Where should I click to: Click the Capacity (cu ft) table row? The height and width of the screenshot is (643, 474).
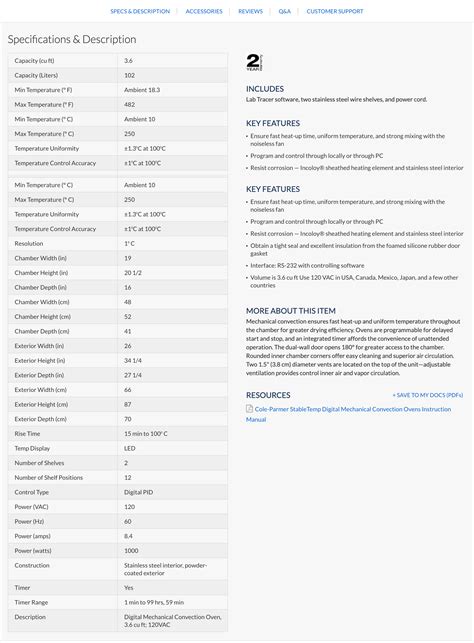(x=118, y=61)
